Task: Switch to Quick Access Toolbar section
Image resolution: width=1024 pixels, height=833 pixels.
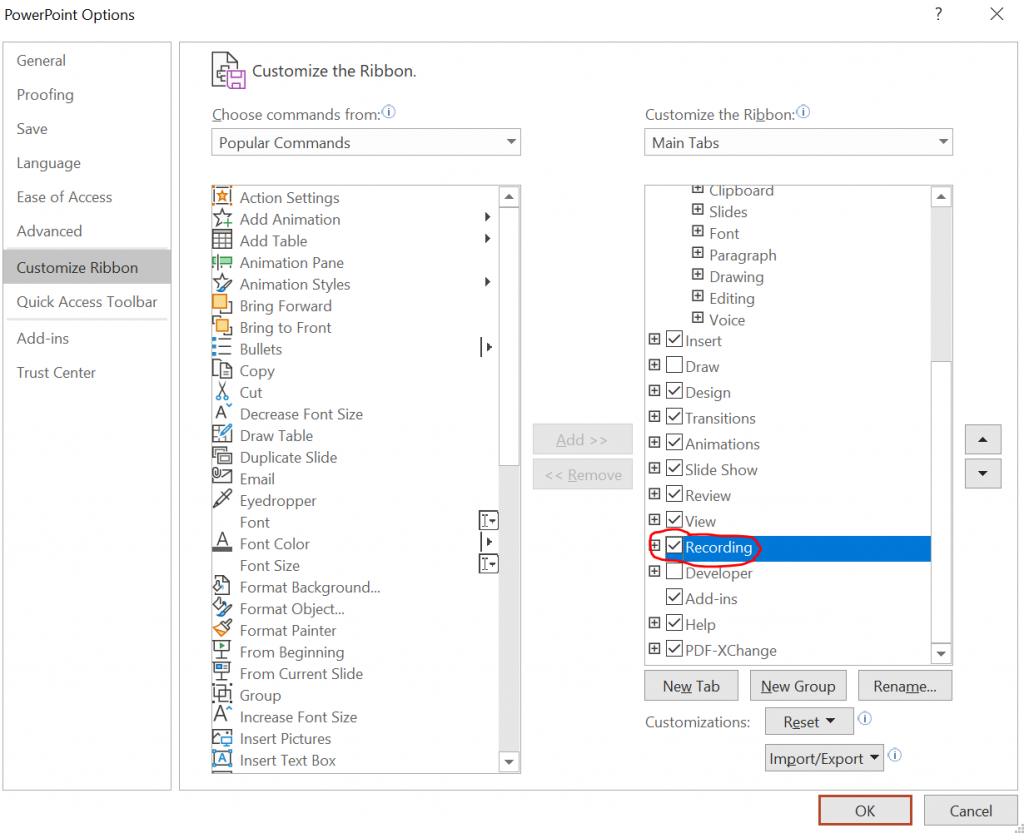Action: [87, 302]
